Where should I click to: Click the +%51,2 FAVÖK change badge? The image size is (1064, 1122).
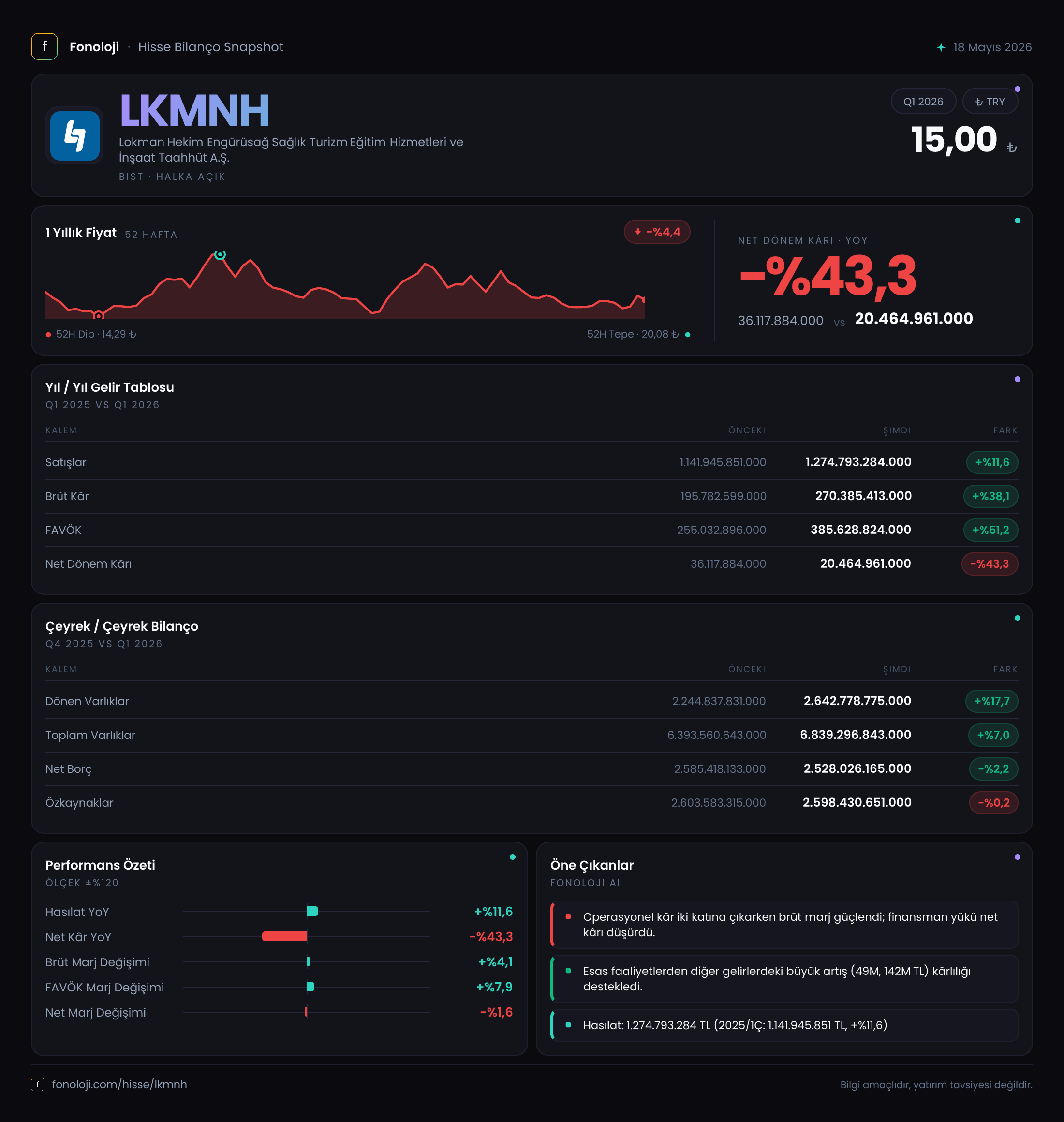[990, 530]
